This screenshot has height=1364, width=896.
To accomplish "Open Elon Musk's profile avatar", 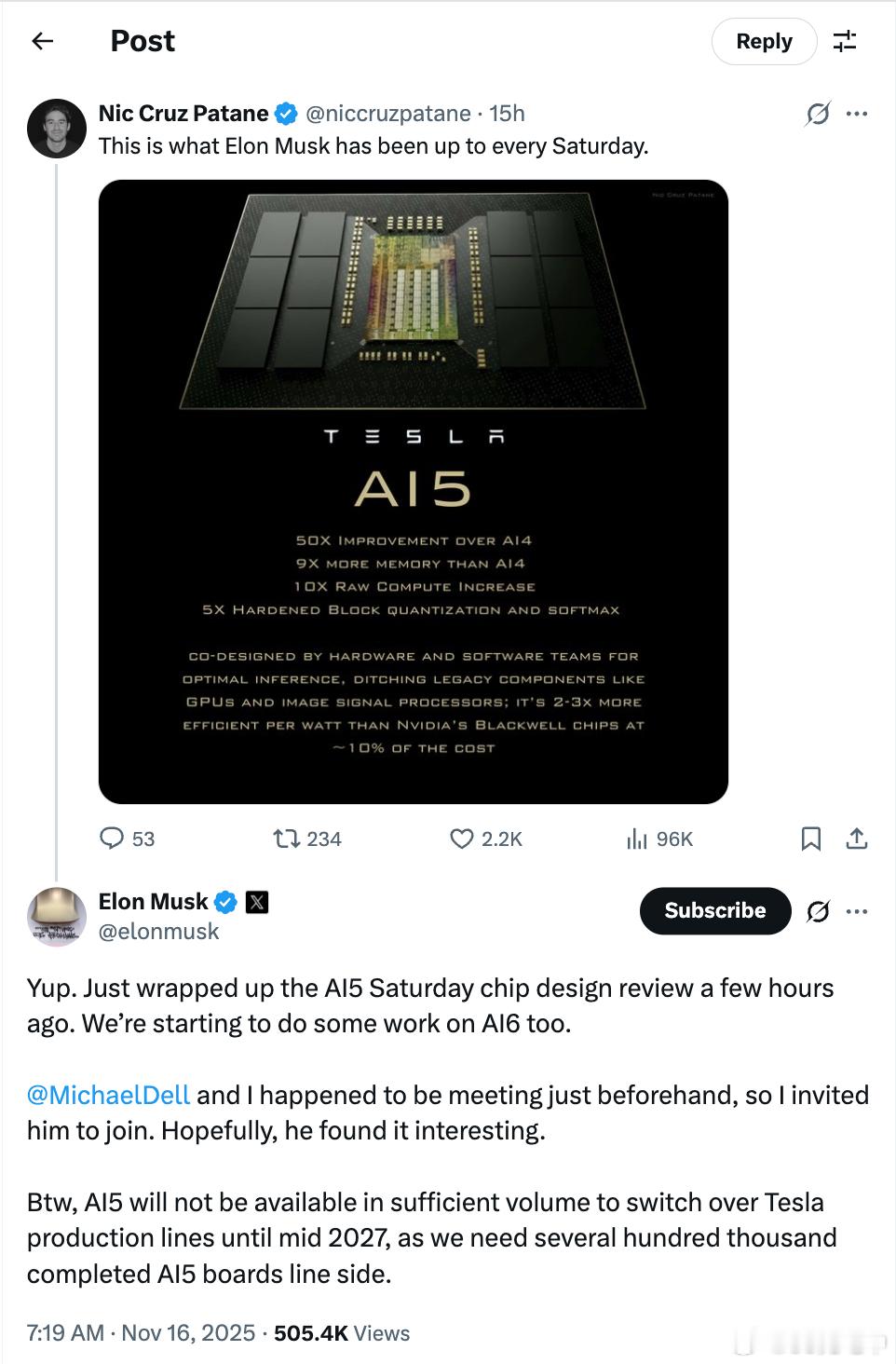I will (x=57, y=917).
